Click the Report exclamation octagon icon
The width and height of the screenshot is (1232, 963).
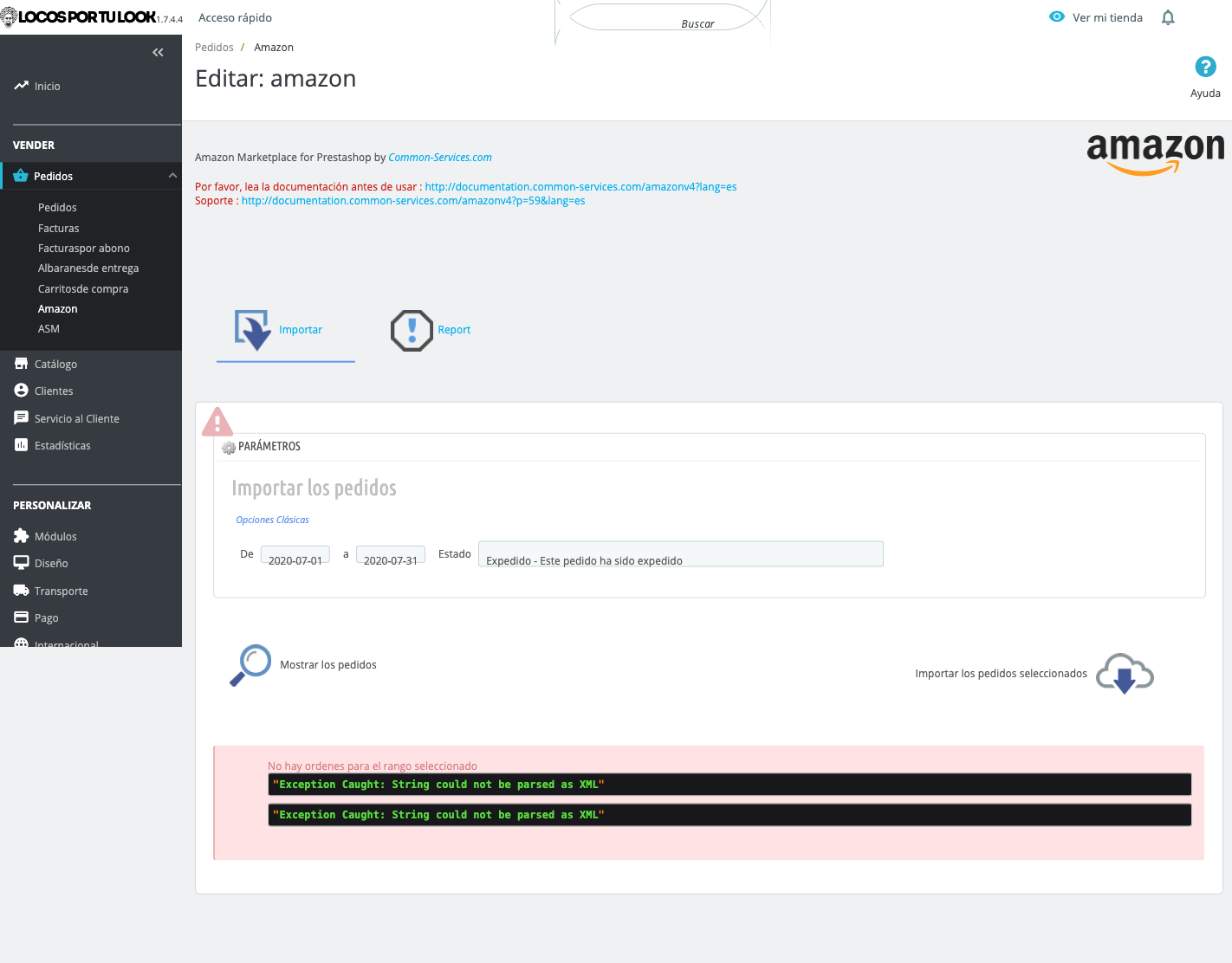coord(412,330)
